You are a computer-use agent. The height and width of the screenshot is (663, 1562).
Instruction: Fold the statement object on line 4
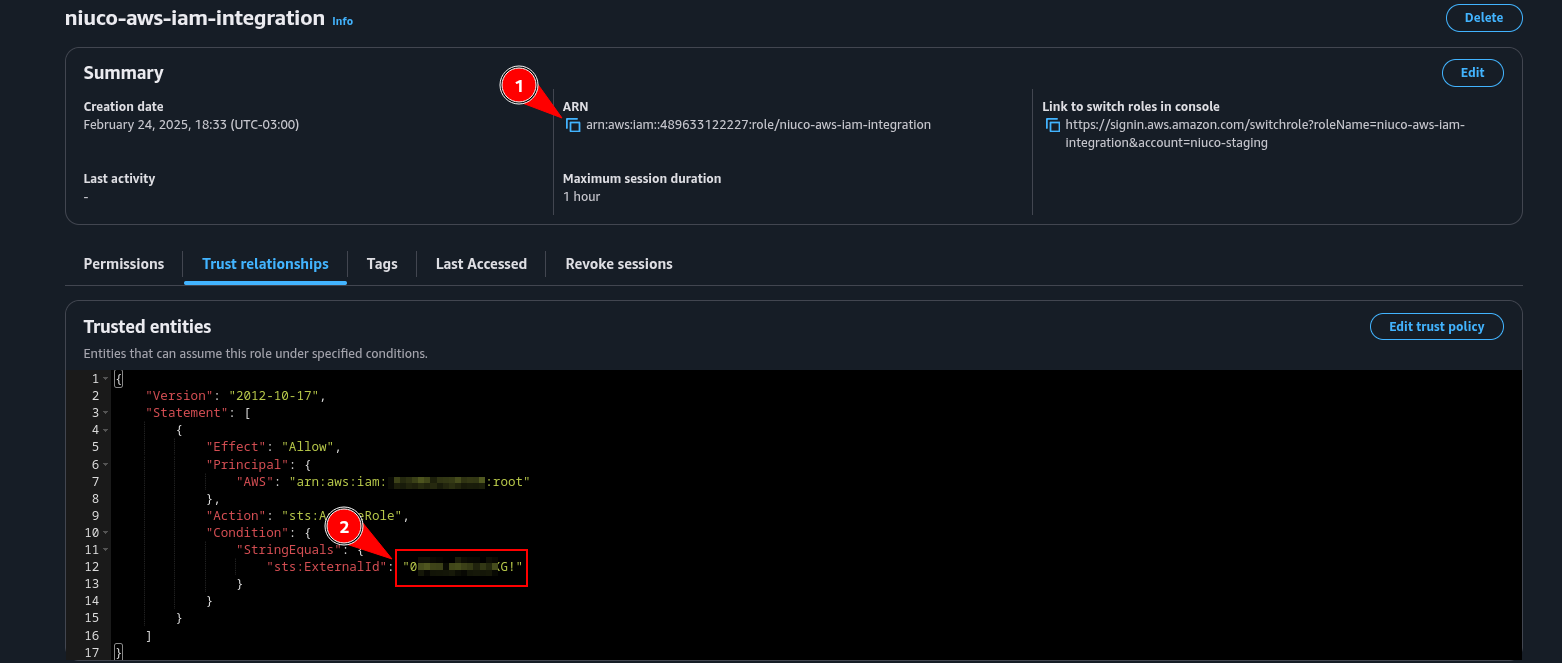point(106,430)
